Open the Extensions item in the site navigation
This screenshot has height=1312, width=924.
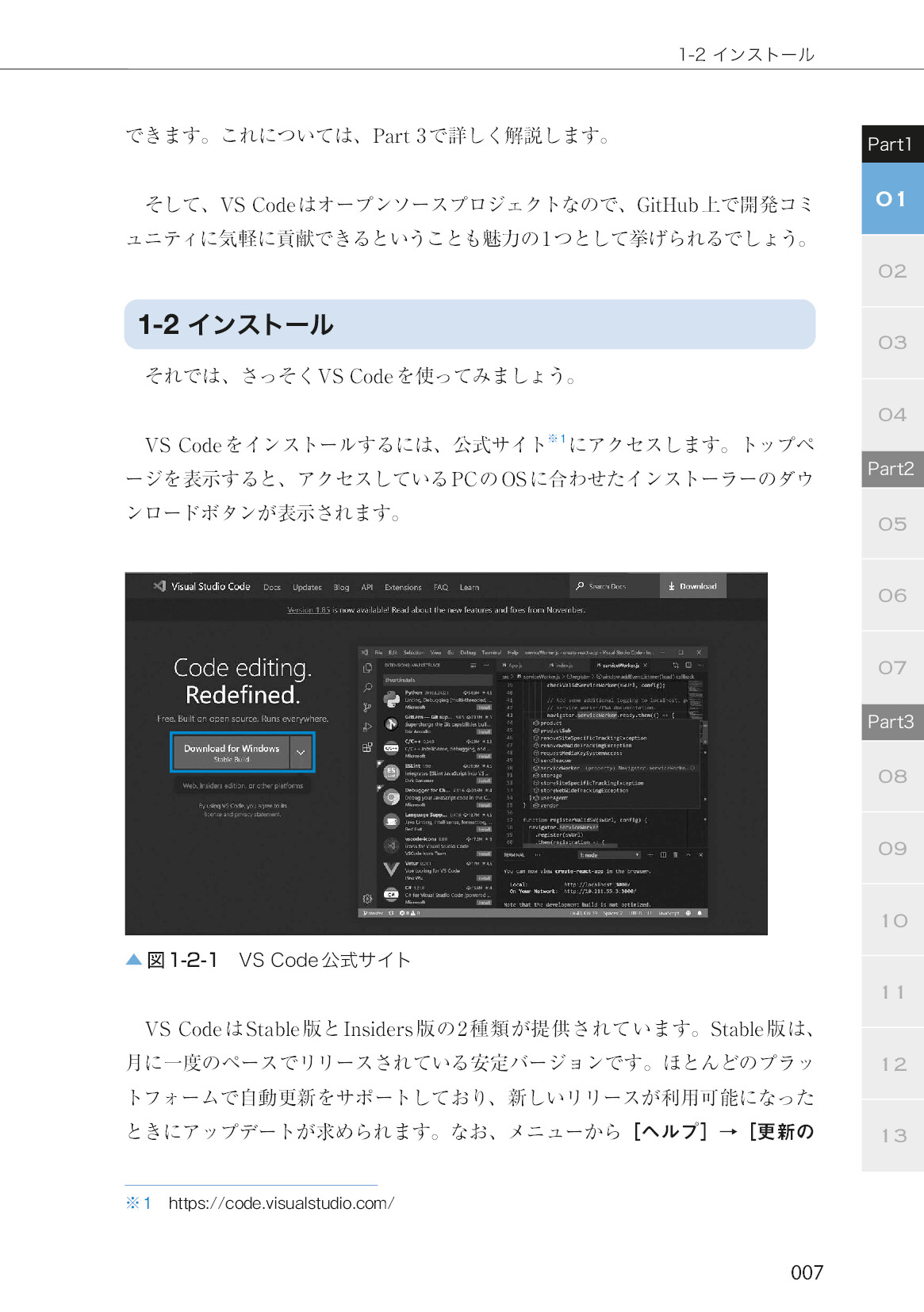[x=403, y=588]
